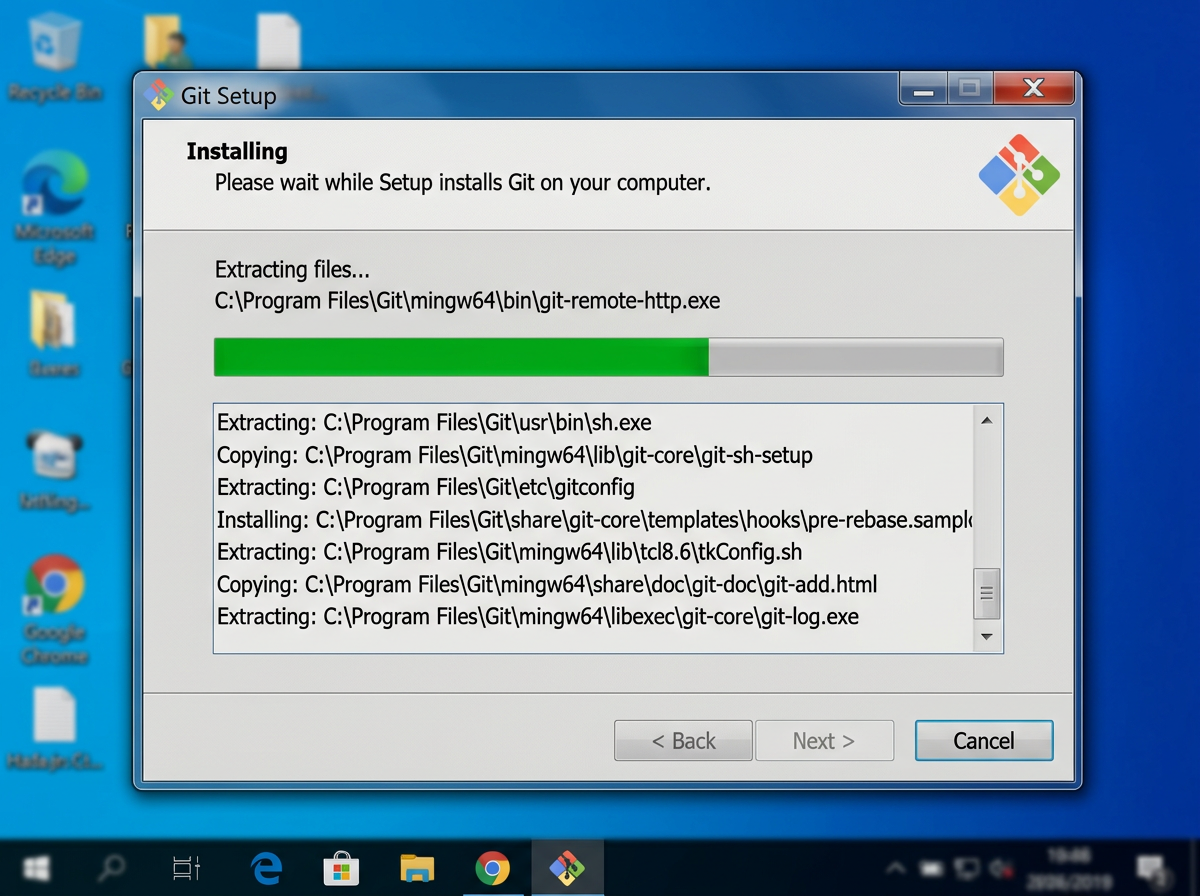
Task: Select Git Setup taskbar button
Action: [567, 868]
